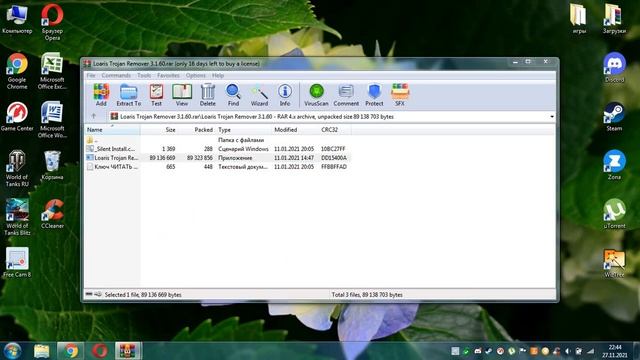Screen dimensions: 640x360
Task: Sort files by the Size column
Action: coord(159,130)
